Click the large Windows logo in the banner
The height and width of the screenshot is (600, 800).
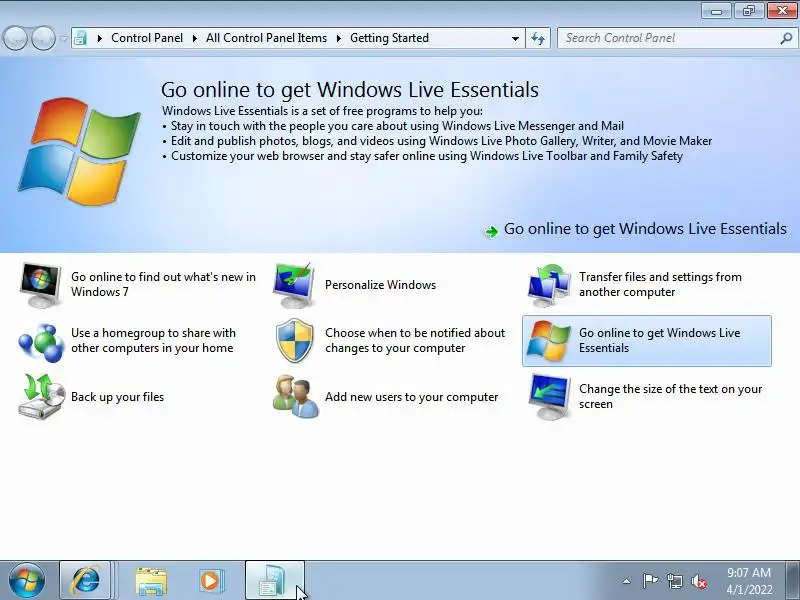click(x=79, y=152)
